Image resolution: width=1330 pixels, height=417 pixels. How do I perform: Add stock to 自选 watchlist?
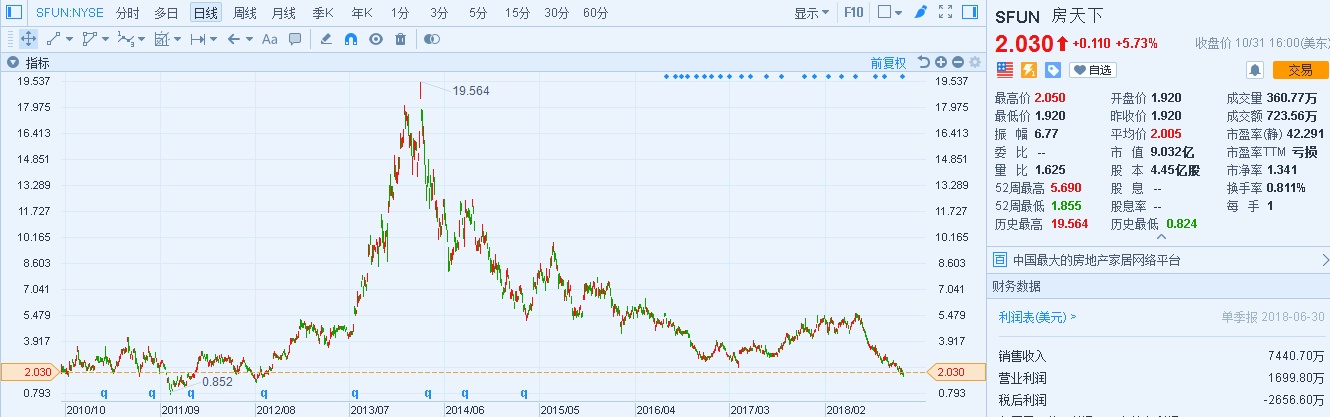[1092, 70]
